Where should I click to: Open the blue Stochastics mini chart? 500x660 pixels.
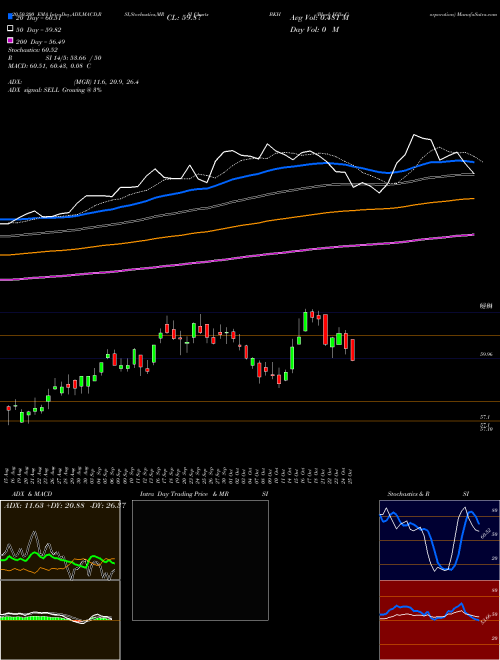[439, 540]
